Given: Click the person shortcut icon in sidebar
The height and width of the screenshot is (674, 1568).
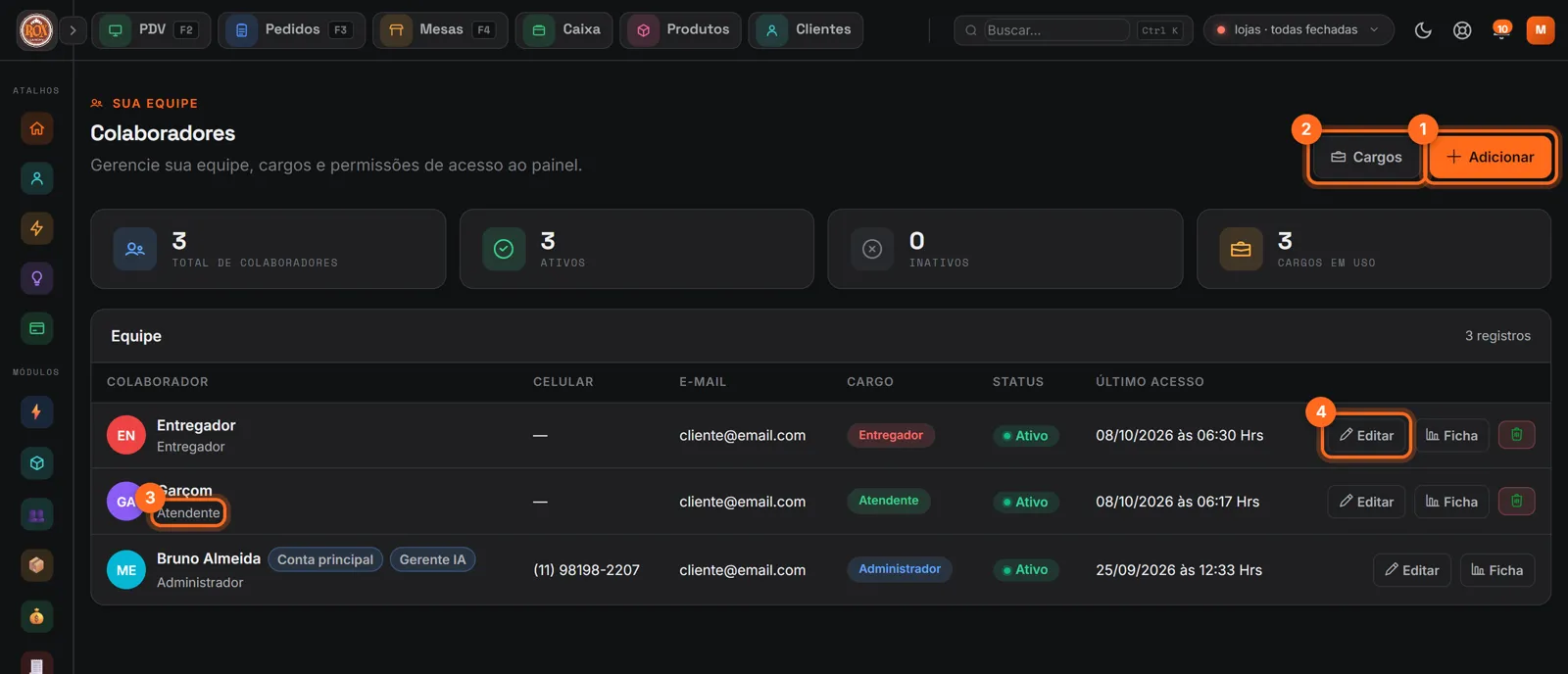Looking at the screenshot, I should coord(37,178).
